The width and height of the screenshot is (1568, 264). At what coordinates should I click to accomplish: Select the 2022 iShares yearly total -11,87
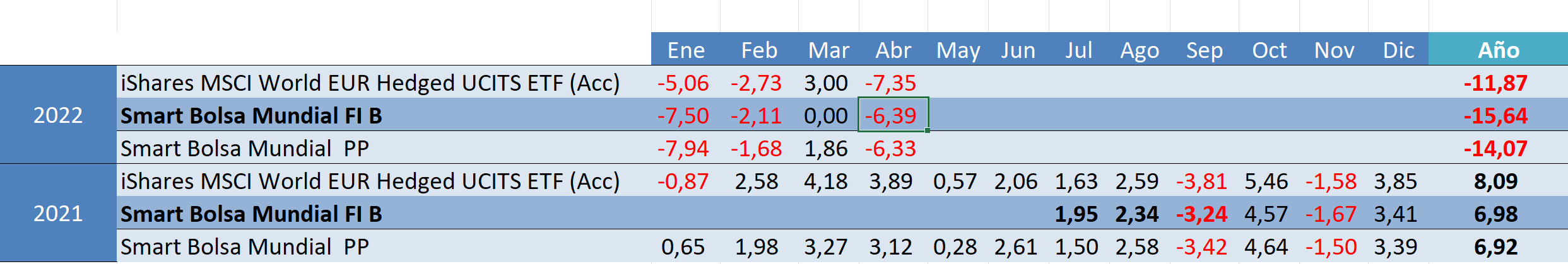point(1495,83)
